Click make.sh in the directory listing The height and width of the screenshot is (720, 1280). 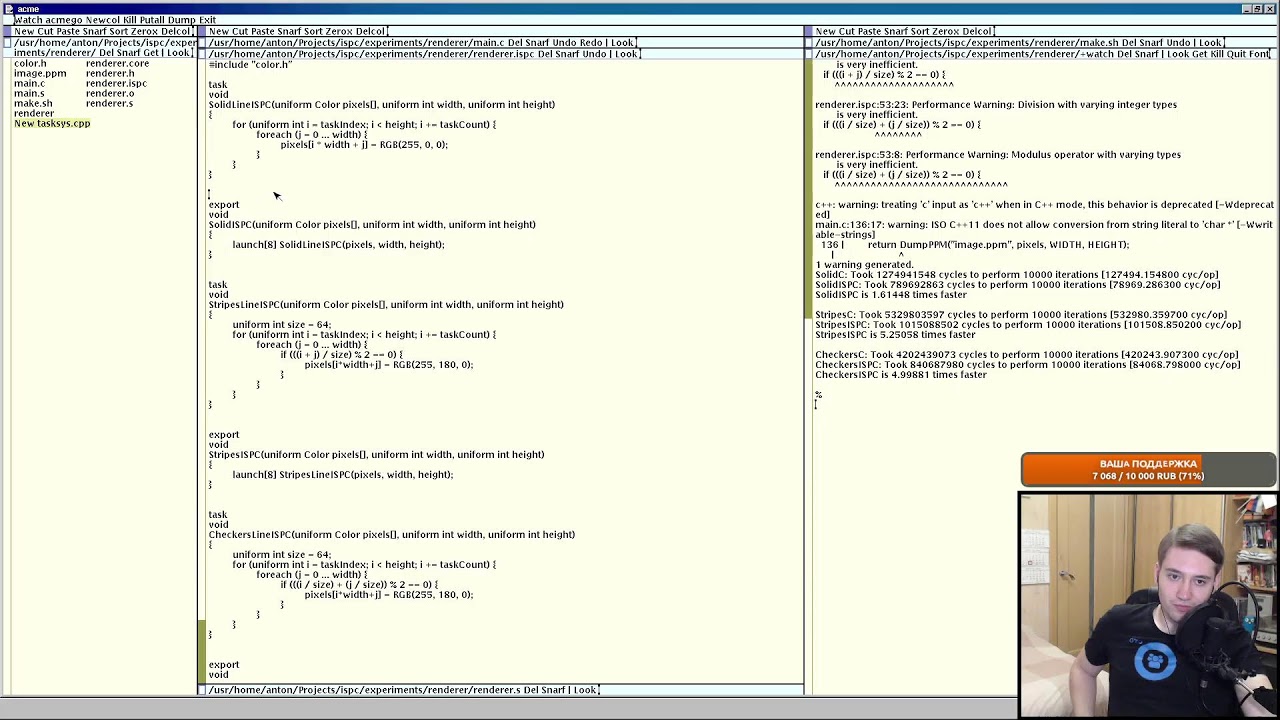point(33,104)
